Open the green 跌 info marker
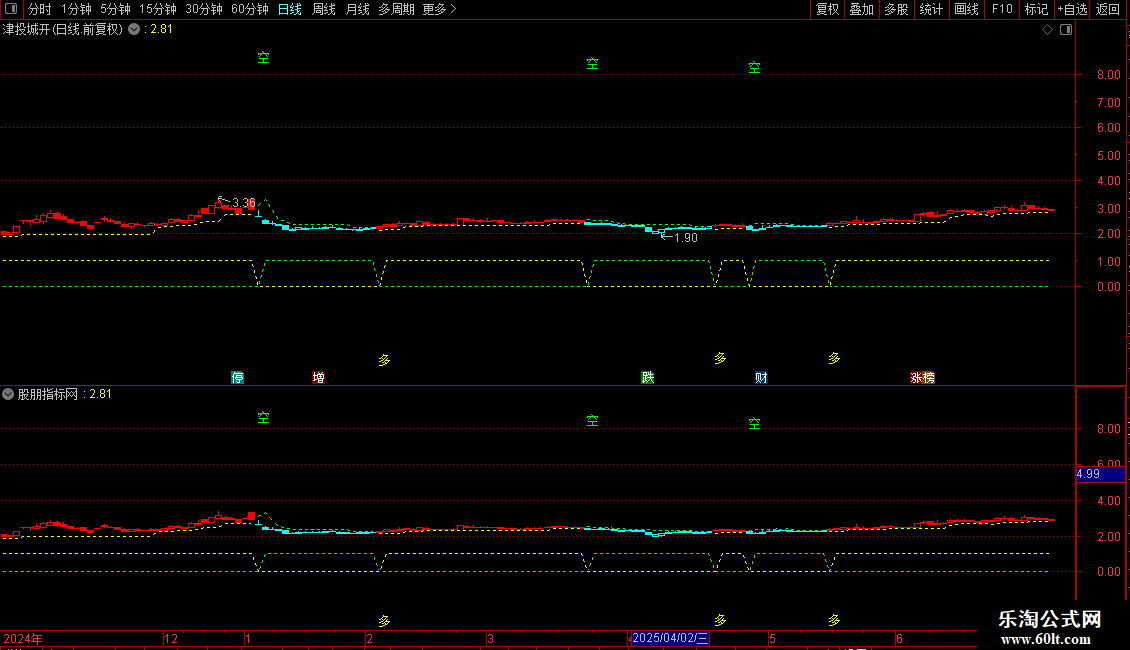This screenshot has height=650, width=1130. [x=648, y=378]
